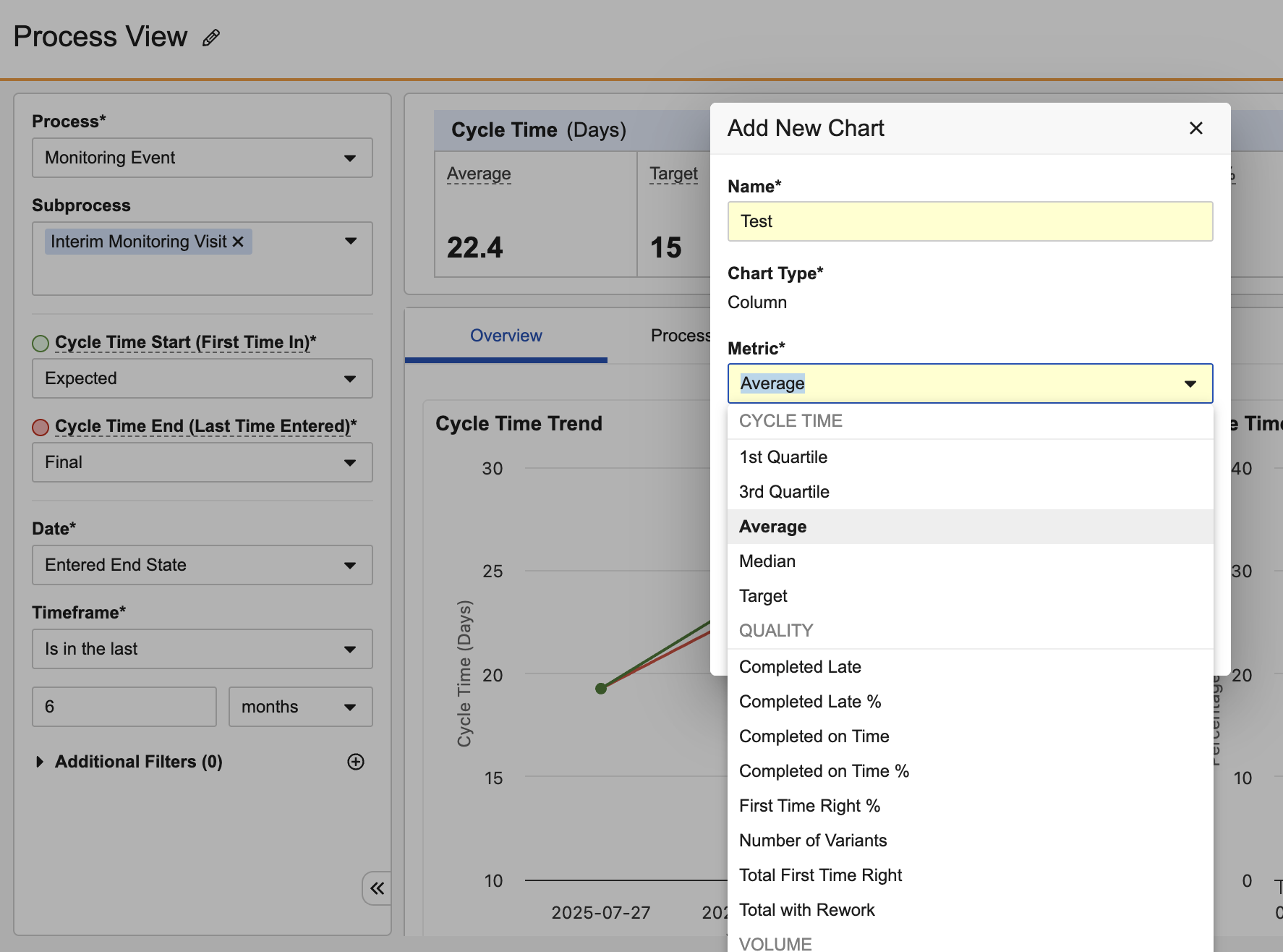The width and height of the screenshot is (1283, 952).
Task: Open the Process dropdown showing Monitoring Event
Action: 203,158
